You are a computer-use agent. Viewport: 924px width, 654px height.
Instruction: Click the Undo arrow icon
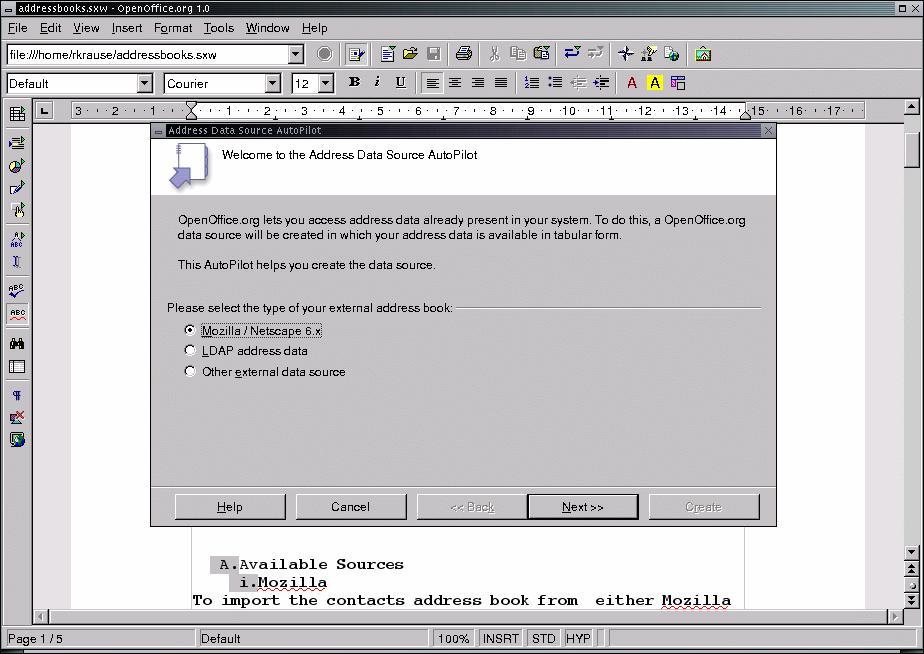572,54
